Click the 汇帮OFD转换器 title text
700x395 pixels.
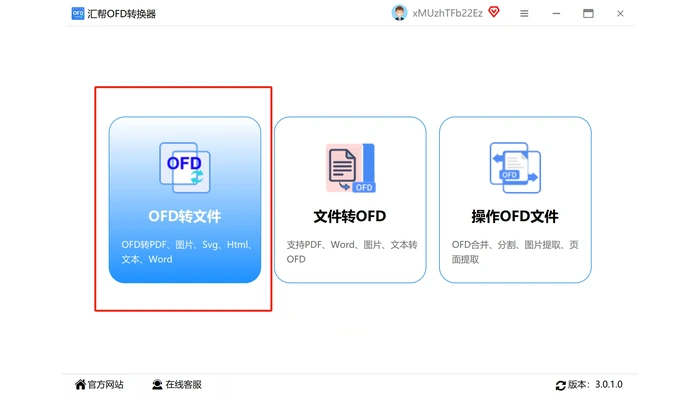coord(121,14)
